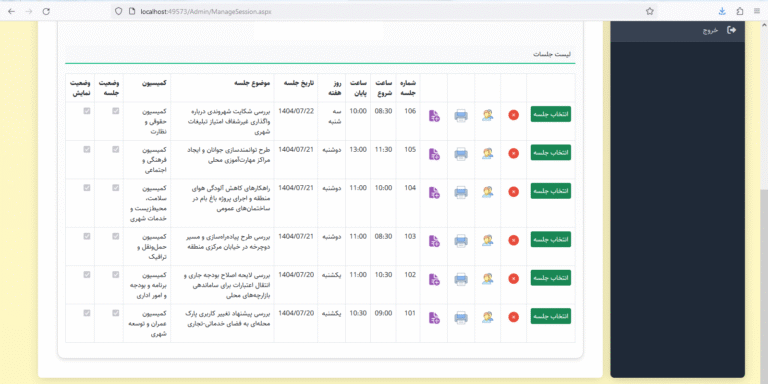Click purple add-document icon for session 104

click(434, 192)
